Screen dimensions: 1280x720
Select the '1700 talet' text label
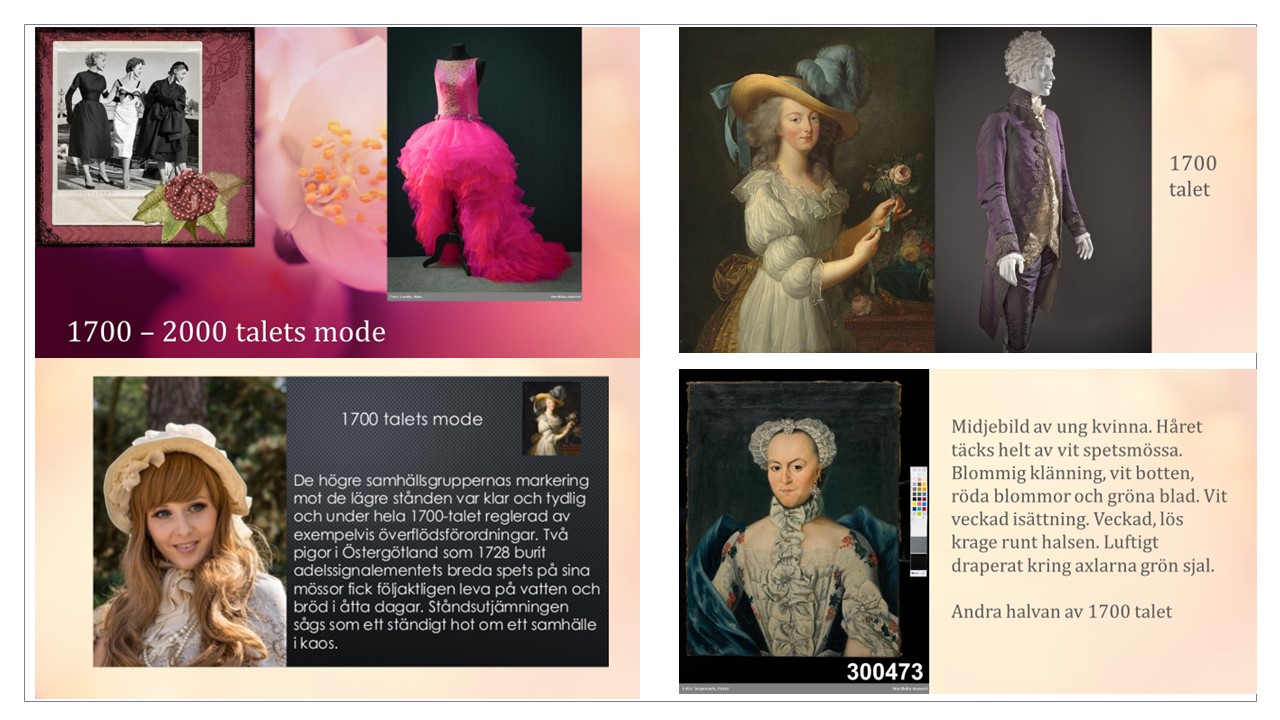pyautogui.click(x=1192, y=176)
